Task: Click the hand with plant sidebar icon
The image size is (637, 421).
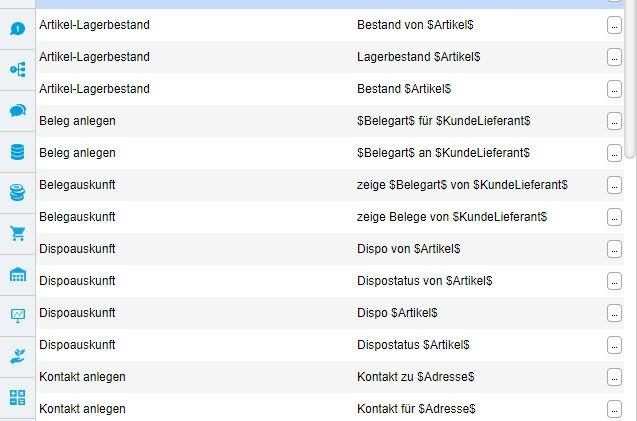Action: click(x=17, y=356)
